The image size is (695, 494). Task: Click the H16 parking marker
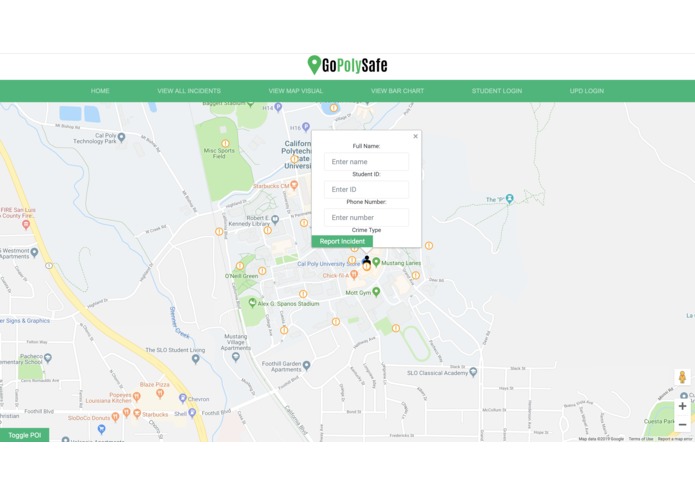tap(305, 127)
